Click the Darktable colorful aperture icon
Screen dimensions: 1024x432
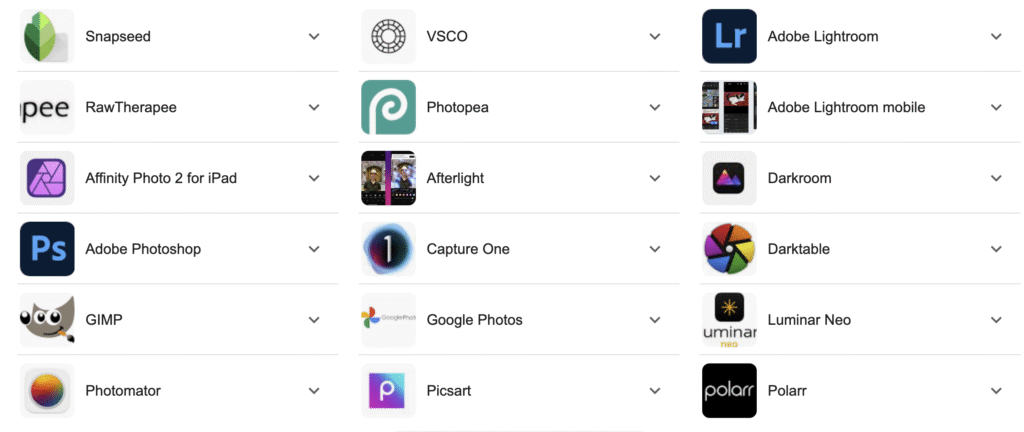click(729, 249)
